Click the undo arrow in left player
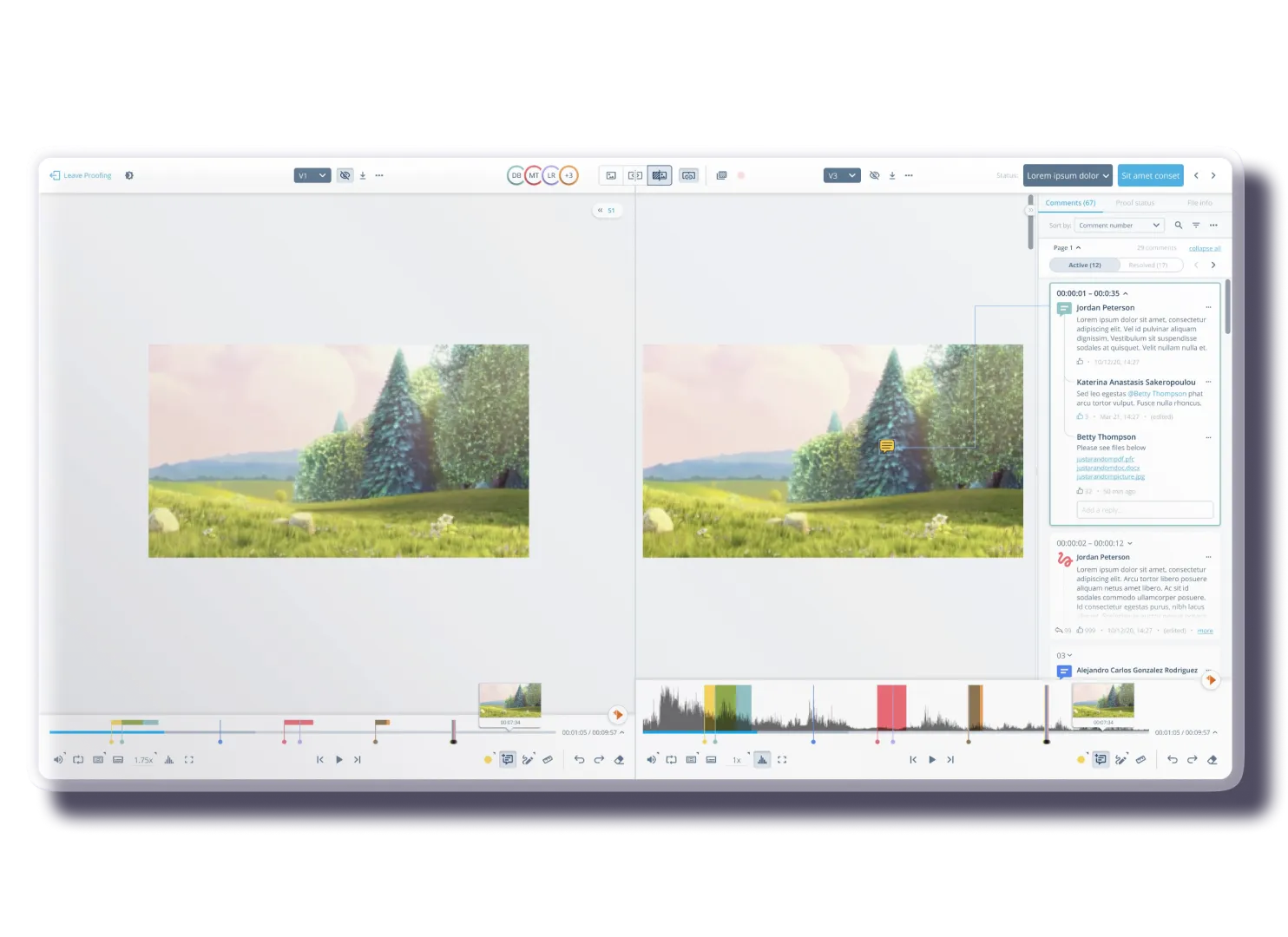The image size is (1288, 937). (579, 760)
